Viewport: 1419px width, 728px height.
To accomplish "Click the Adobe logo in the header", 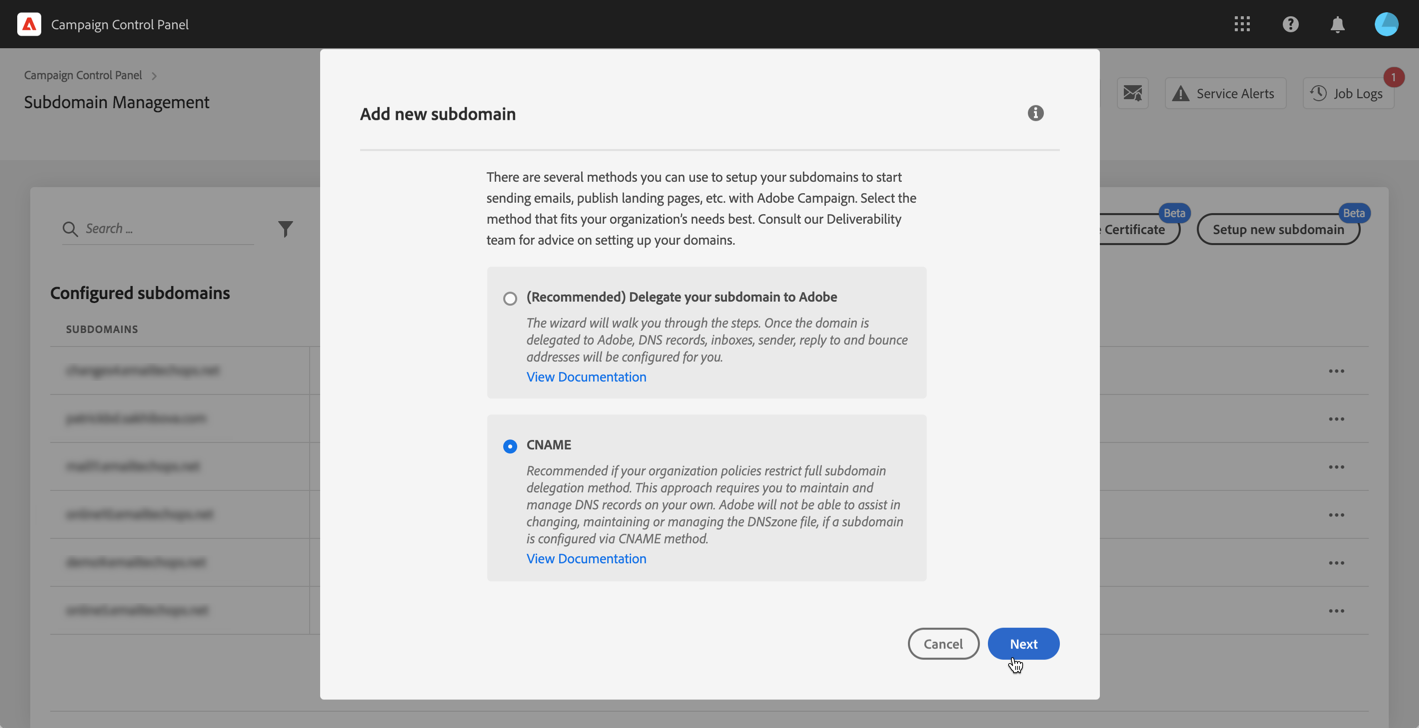I will pyautogui.click(x=29, y=24).
